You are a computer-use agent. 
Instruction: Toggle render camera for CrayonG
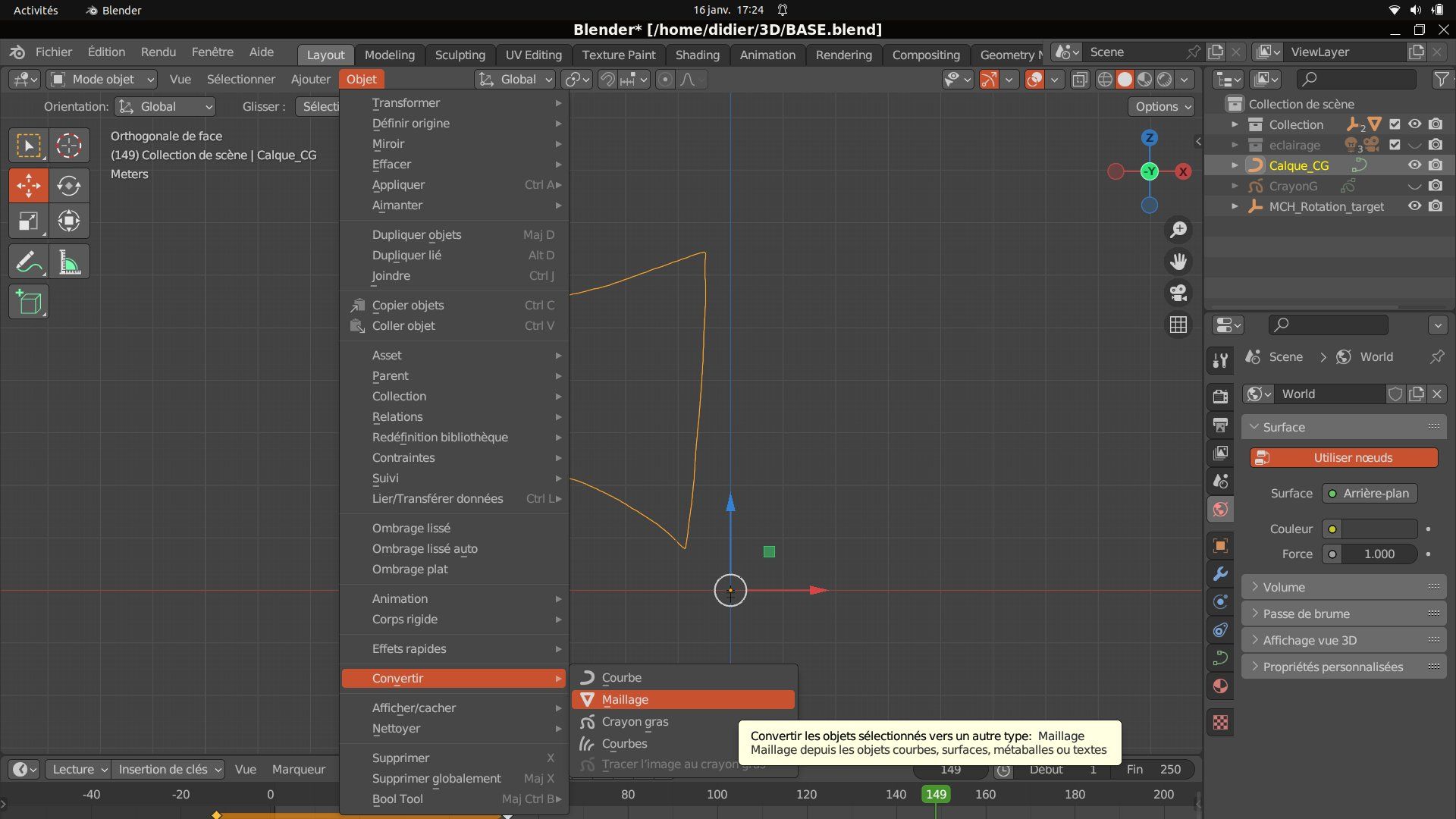1436,186
